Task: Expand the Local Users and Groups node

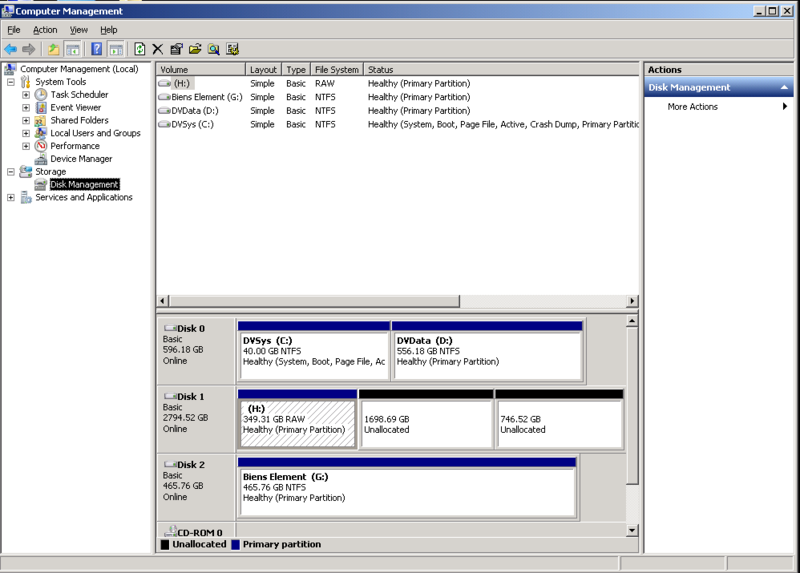Action: pos(26,133)
